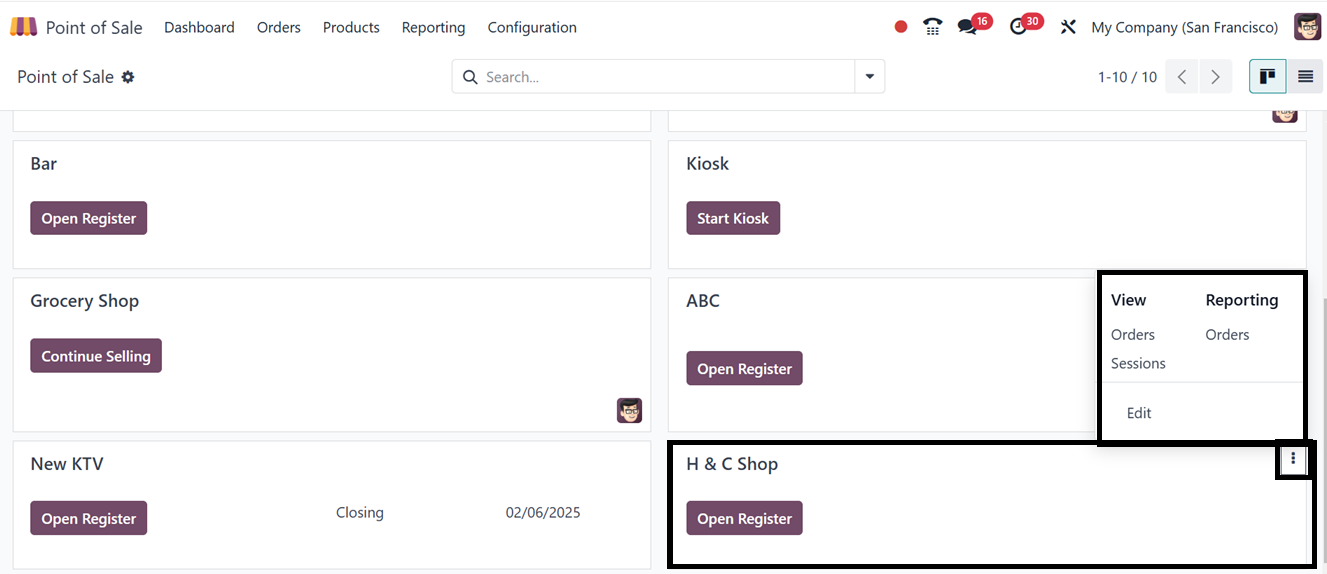Click Continue Selling for Grocery Shop
This screenshot has width=1327, height=574.
pos(96,356)
